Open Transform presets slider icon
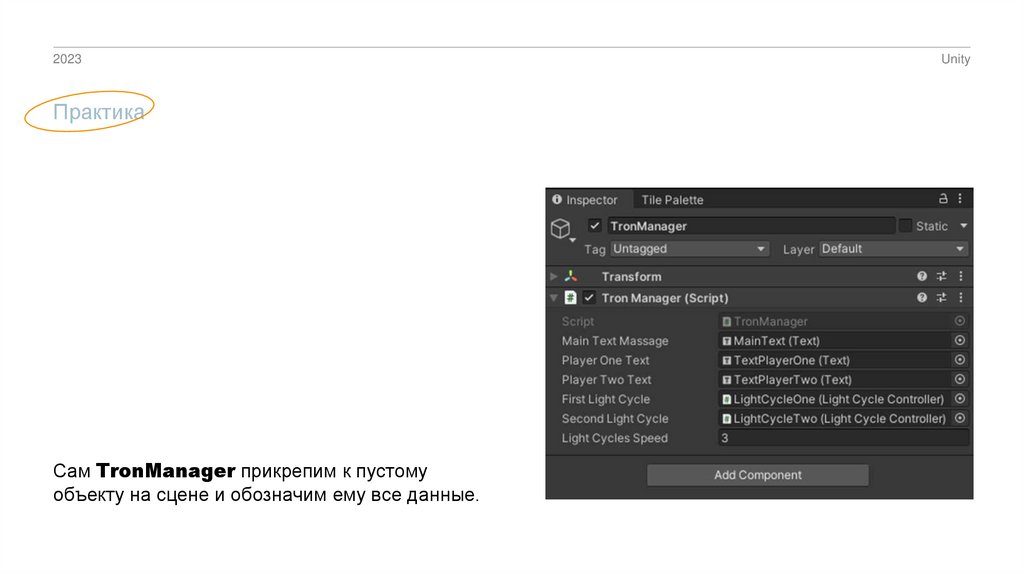The image size is (1024, 574). pos(941,276)
